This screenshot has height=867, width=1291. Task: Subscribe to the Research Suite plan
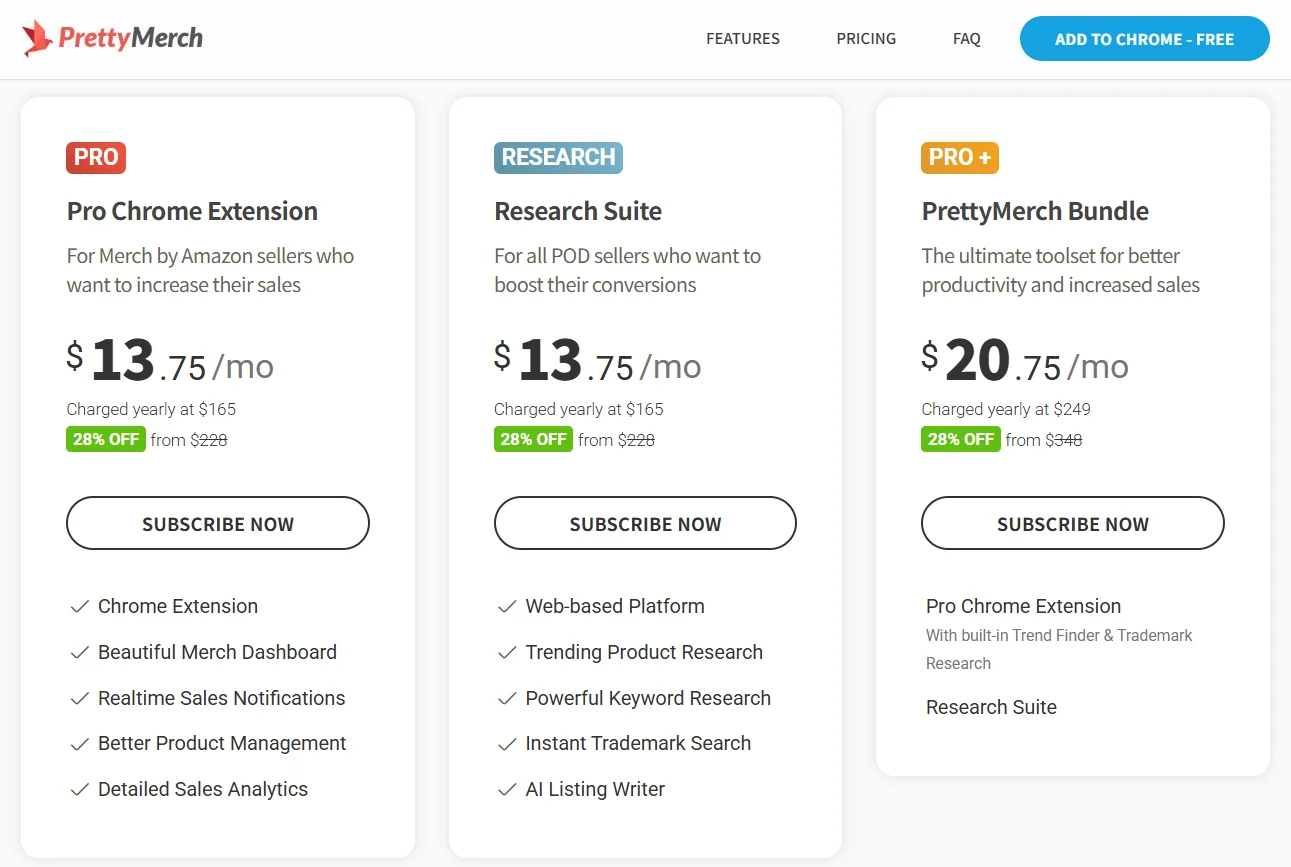(x=645, y=524)
